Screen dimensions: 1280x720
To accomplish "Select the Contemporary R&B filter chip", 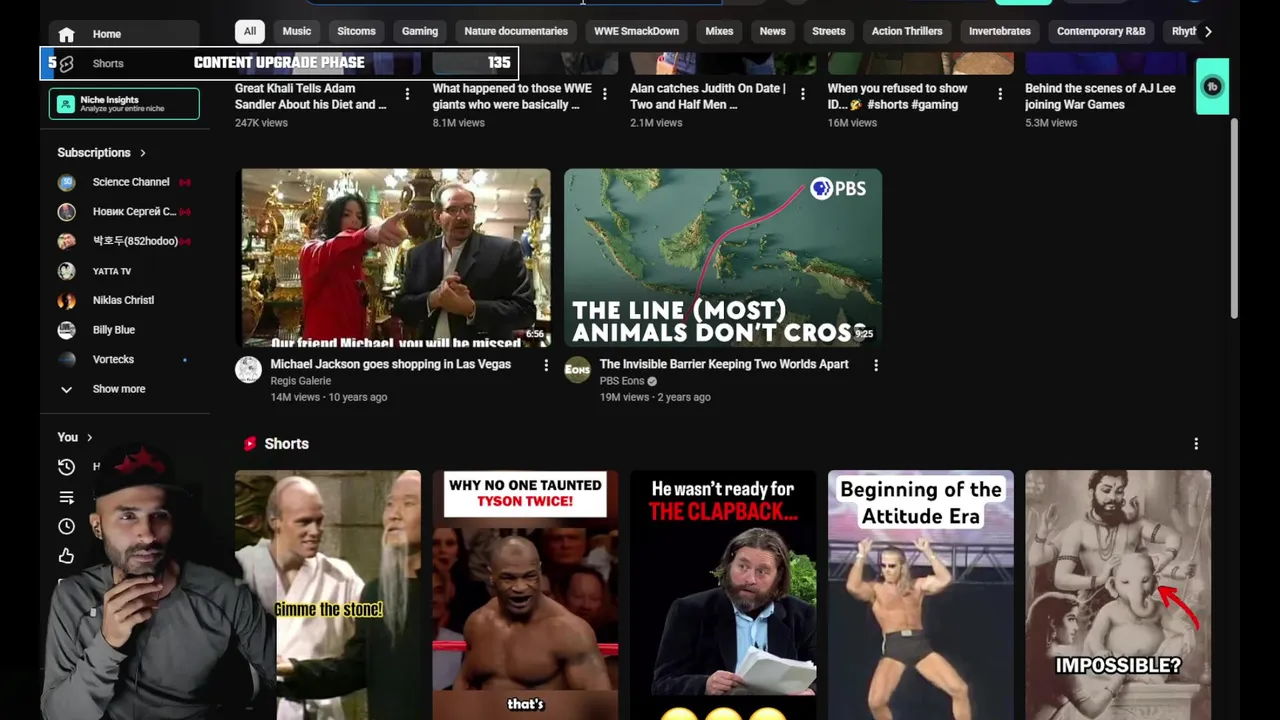I will point(1101,31).
